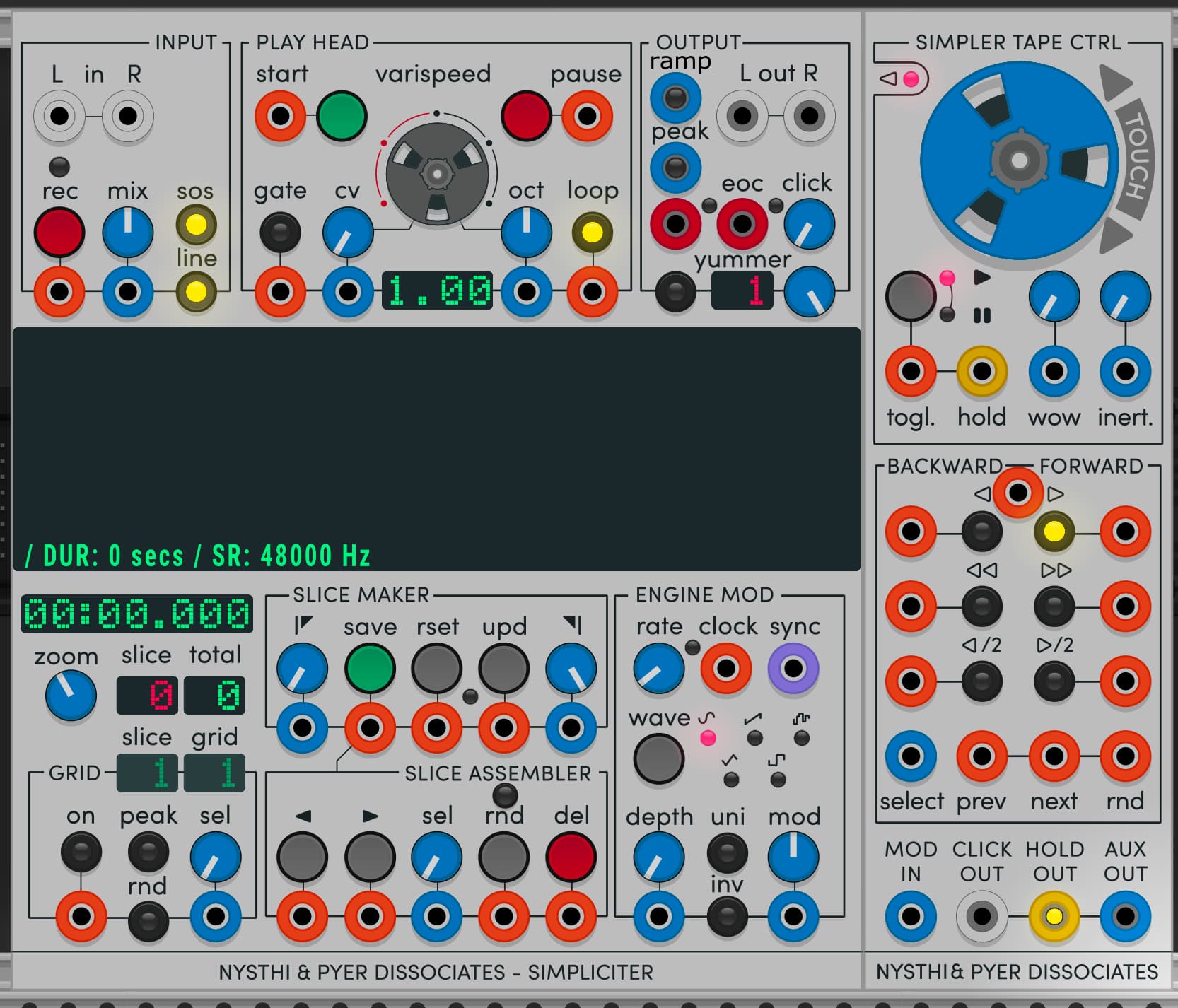Click the grey togl. play/pause button
Viewport: 1178px width, 1008px height.
pyautogui.click(x=911, y=296)
